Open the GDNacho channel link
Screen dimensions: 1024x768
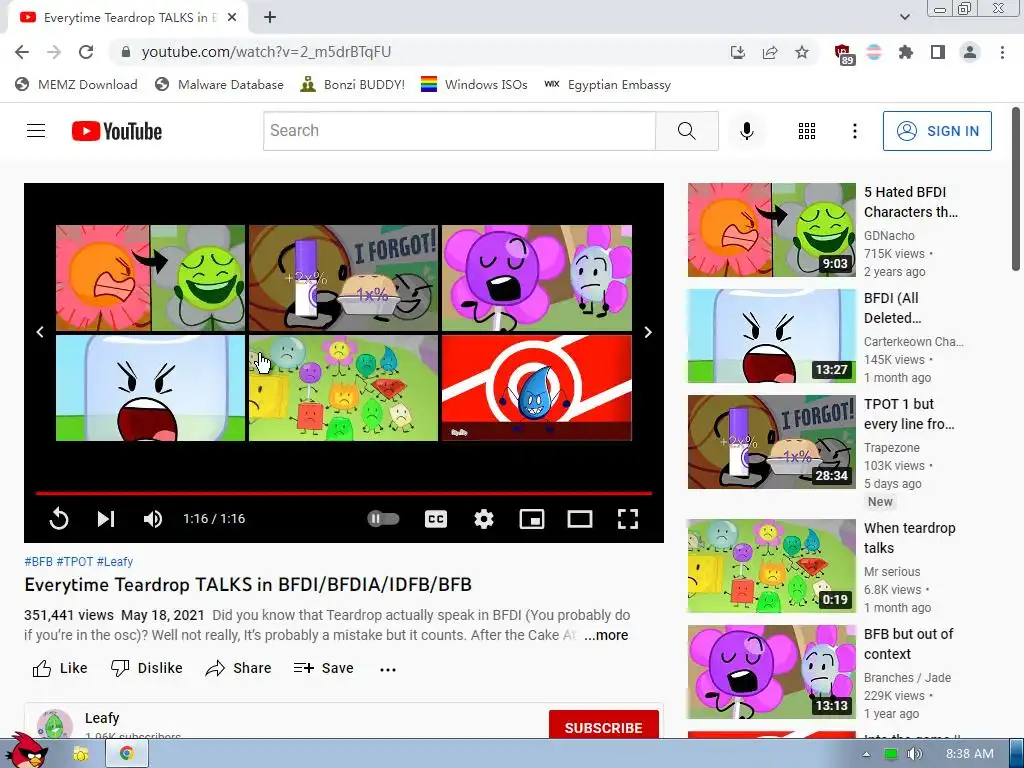click(889, 236)
